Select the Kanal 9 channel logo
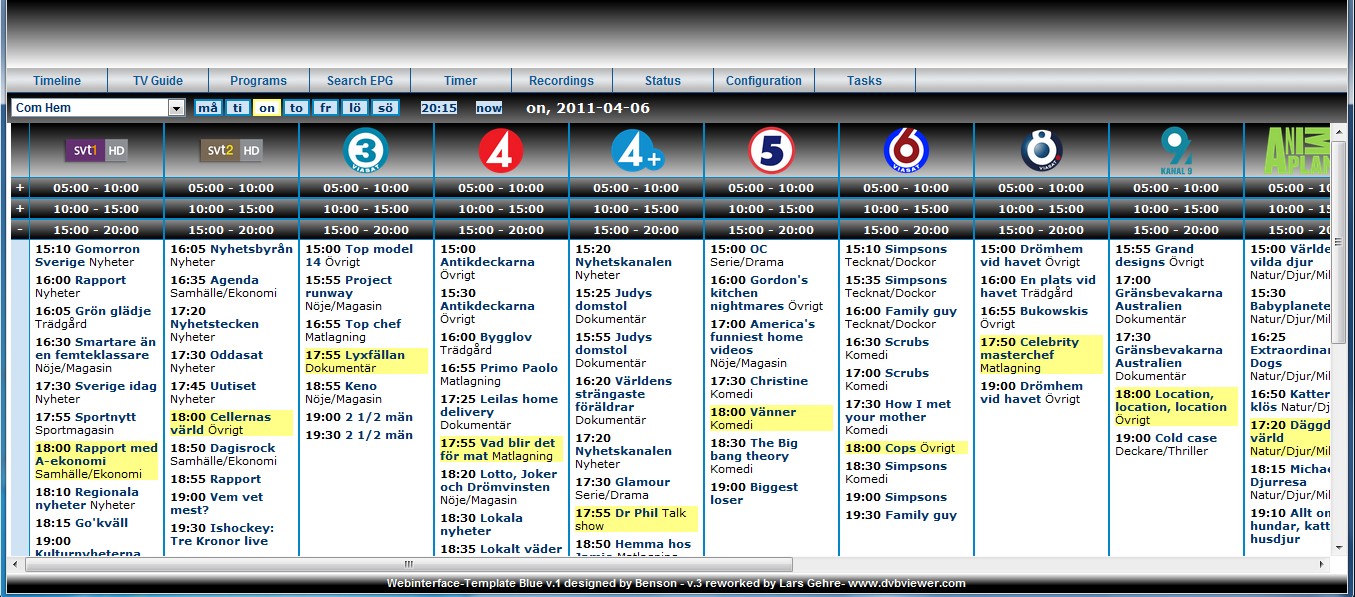Viewport: 1355px width, 597px height. point(1176,151)
